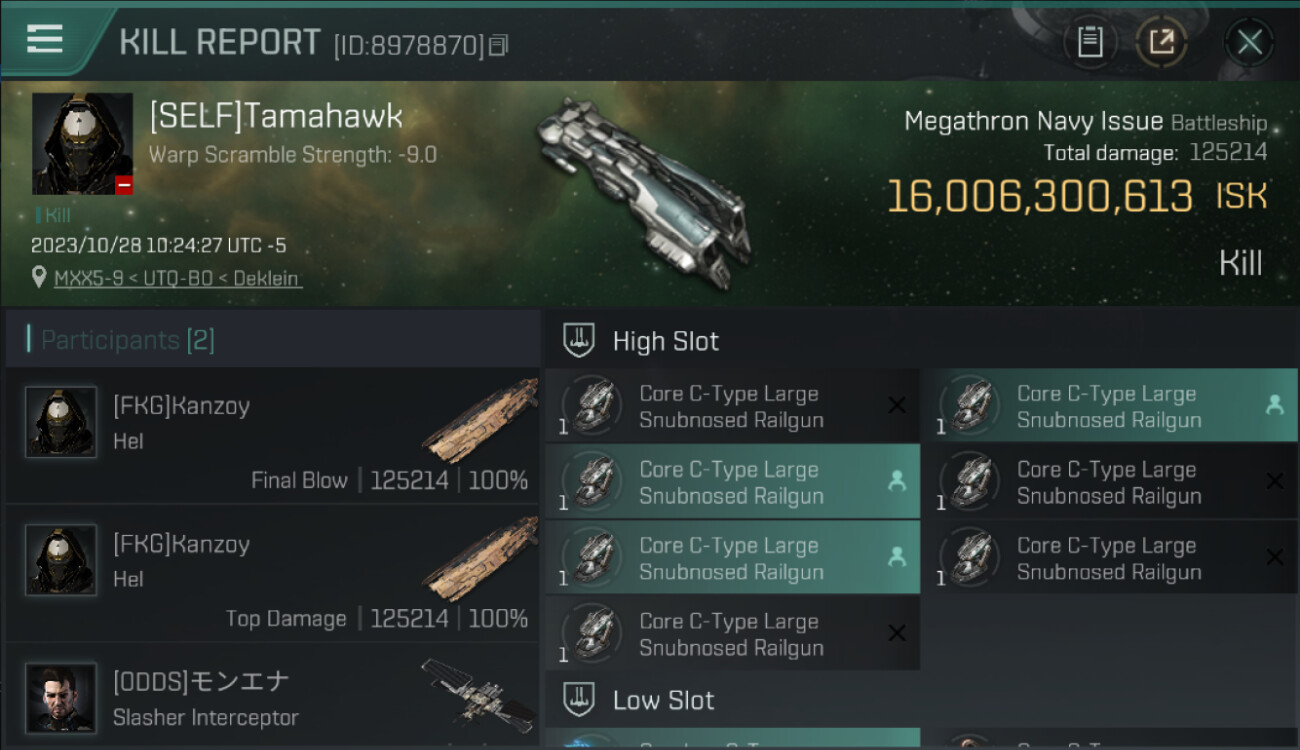
Task: Select the Final Blow Kanzoy participant row
Action: 272,436
